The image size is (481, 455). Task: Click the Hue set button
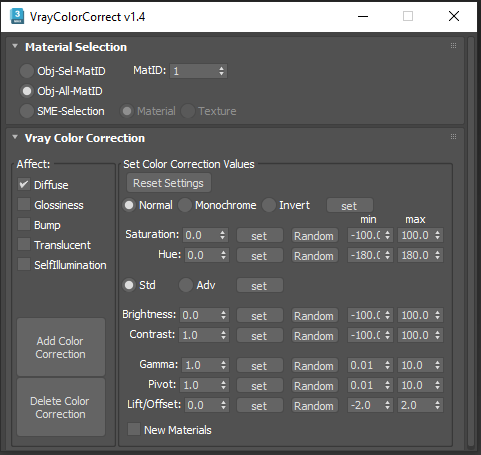pyautogui.click(x=260, y=255)
